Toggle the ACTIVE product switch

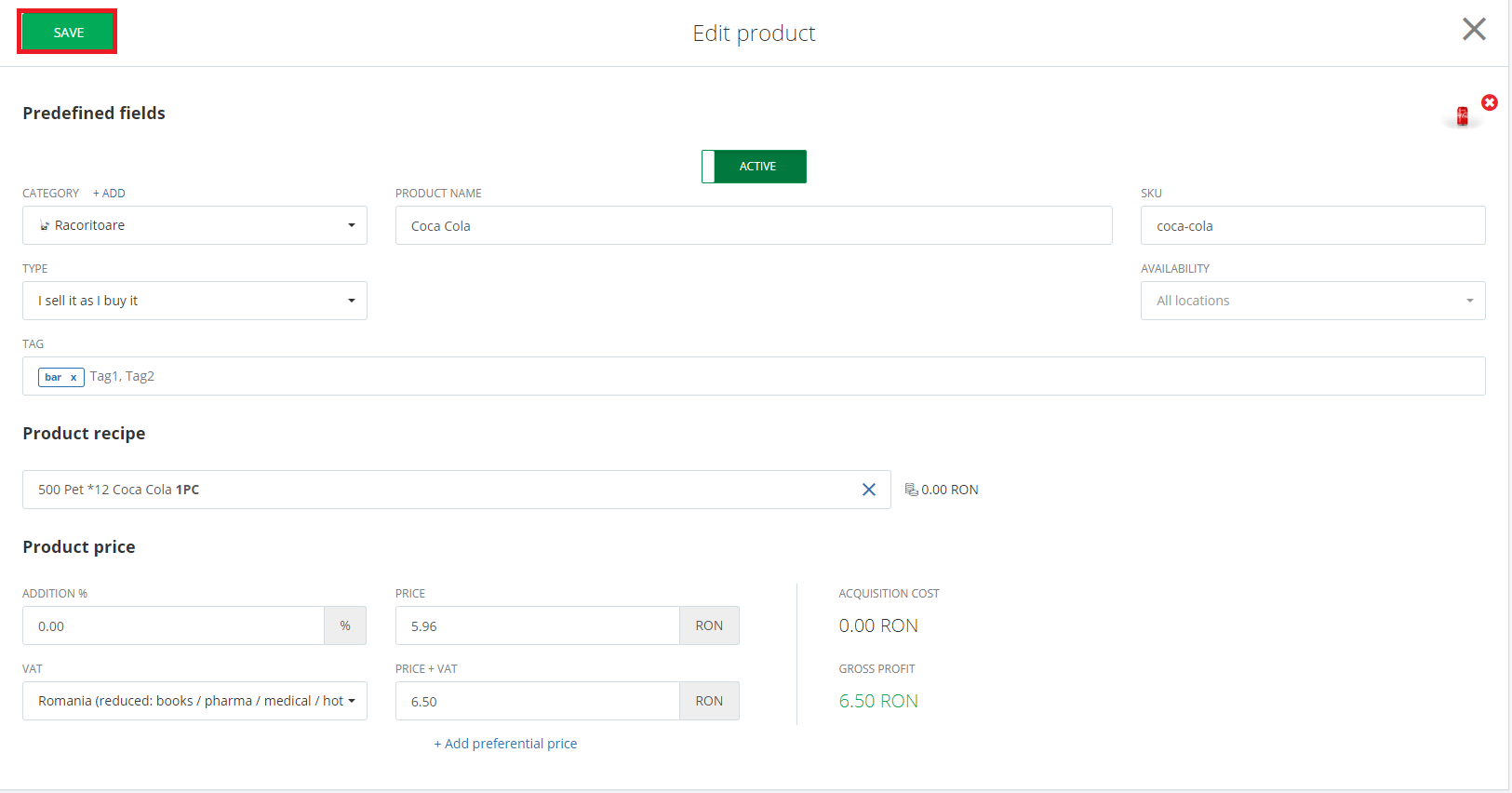[754, 167]
